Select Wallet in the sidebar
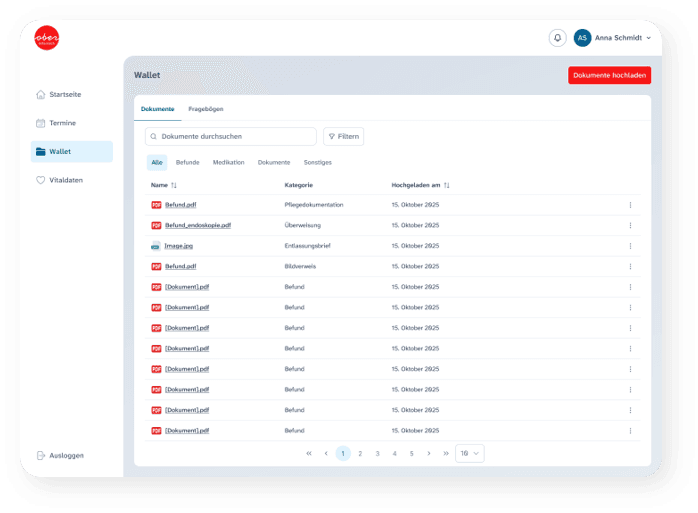Viewport: 698px width, 513px height. (x=72, y=151)
